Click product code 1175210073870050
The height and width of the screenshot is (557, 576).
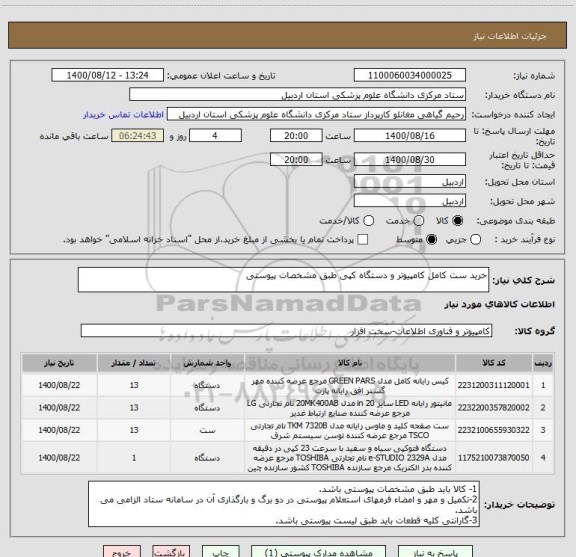click(x=493, y=458)
